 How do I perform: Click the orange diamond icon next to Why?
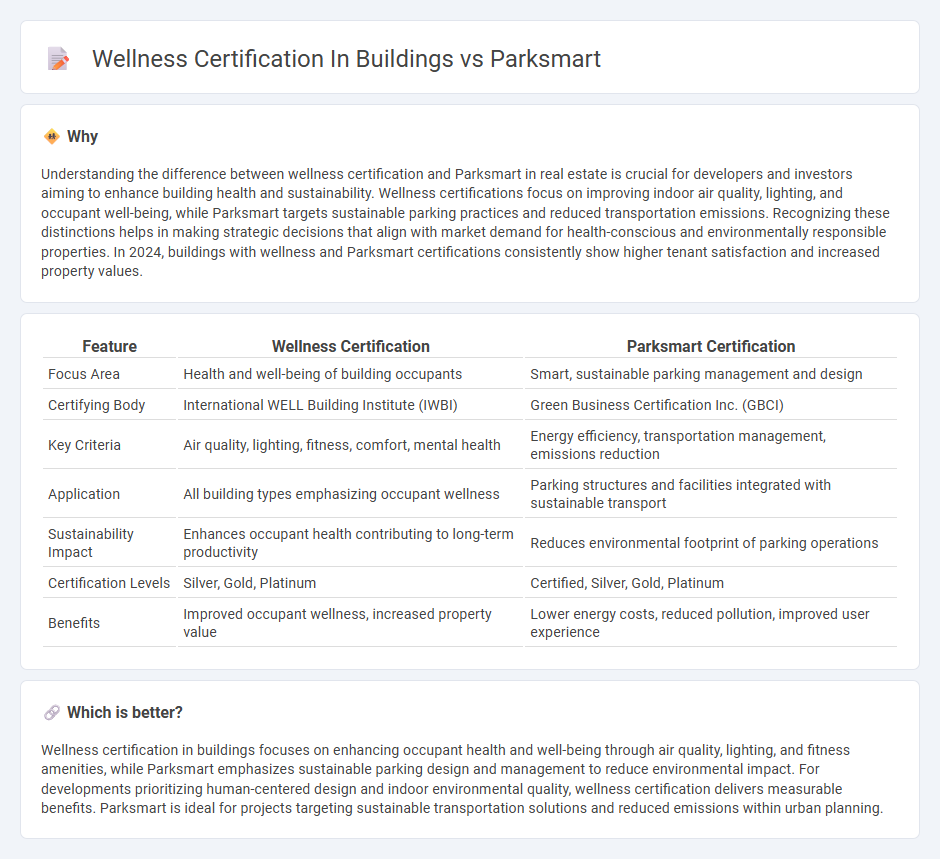52,137
